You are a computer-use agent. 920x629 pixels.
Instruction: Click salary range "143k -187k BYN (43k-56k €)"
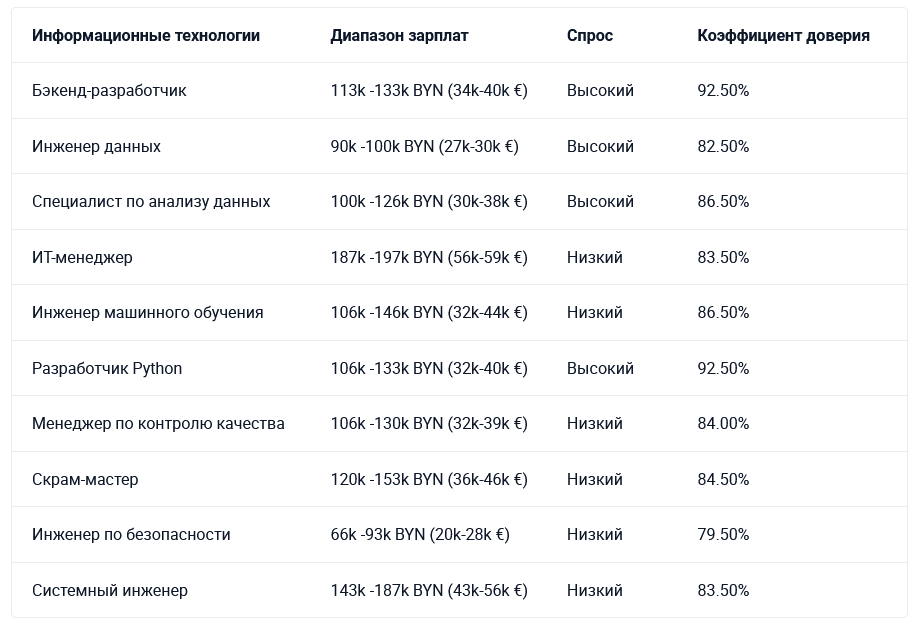429,591
